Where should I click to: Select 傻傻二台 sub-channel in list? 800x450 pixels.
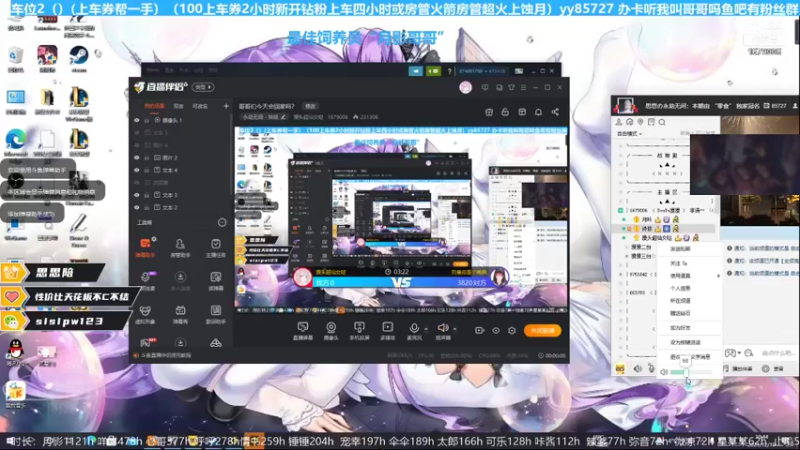641,247
